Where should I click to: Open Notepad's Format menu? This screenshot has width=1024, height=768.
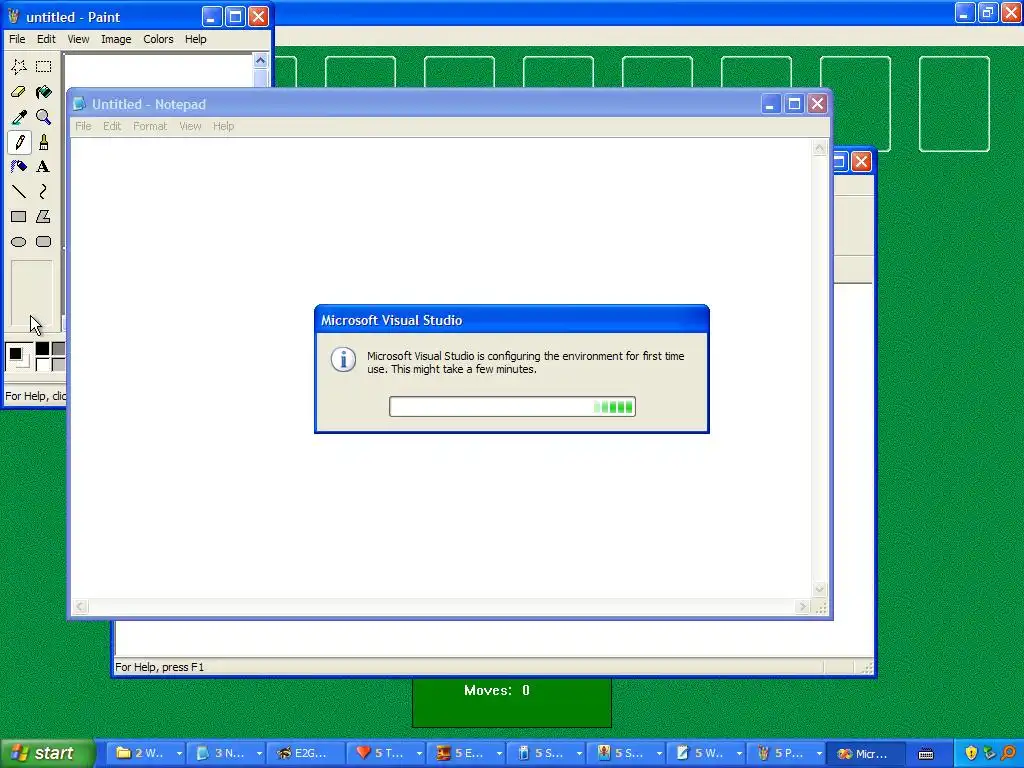pos(150,126)
